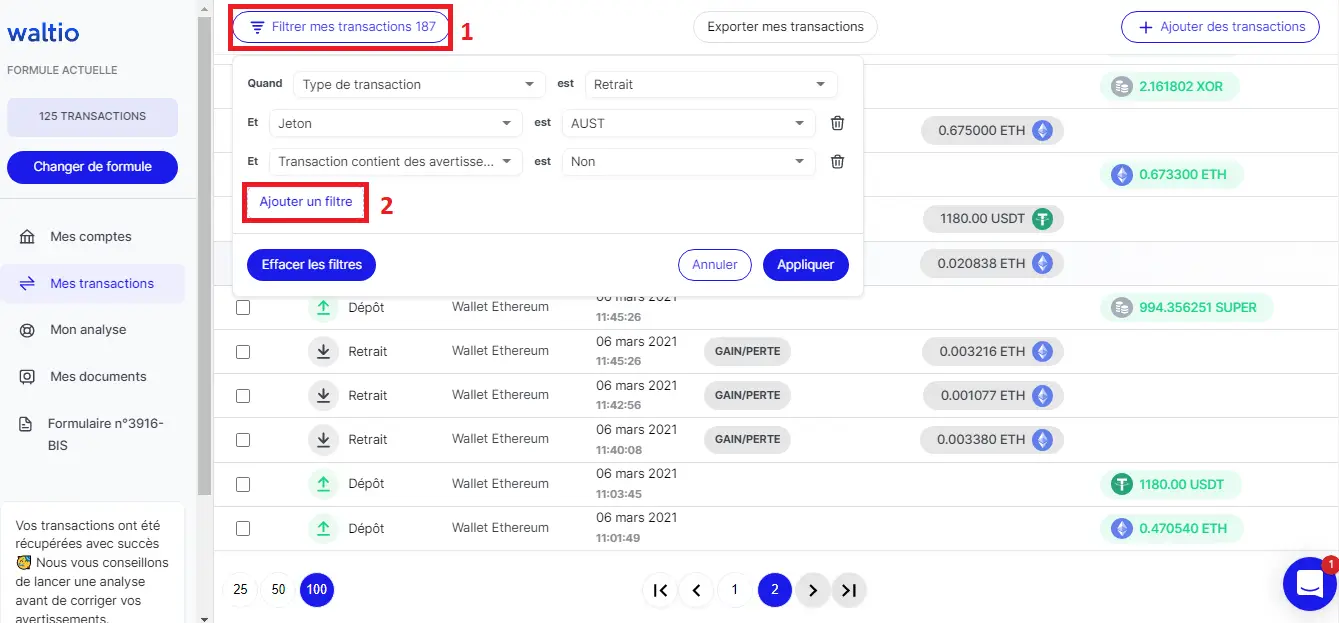The height and width of the screenshot is (623, 1339).
Task: Open Mon analyse in the sidebar
Action: [x=88, y=329]
